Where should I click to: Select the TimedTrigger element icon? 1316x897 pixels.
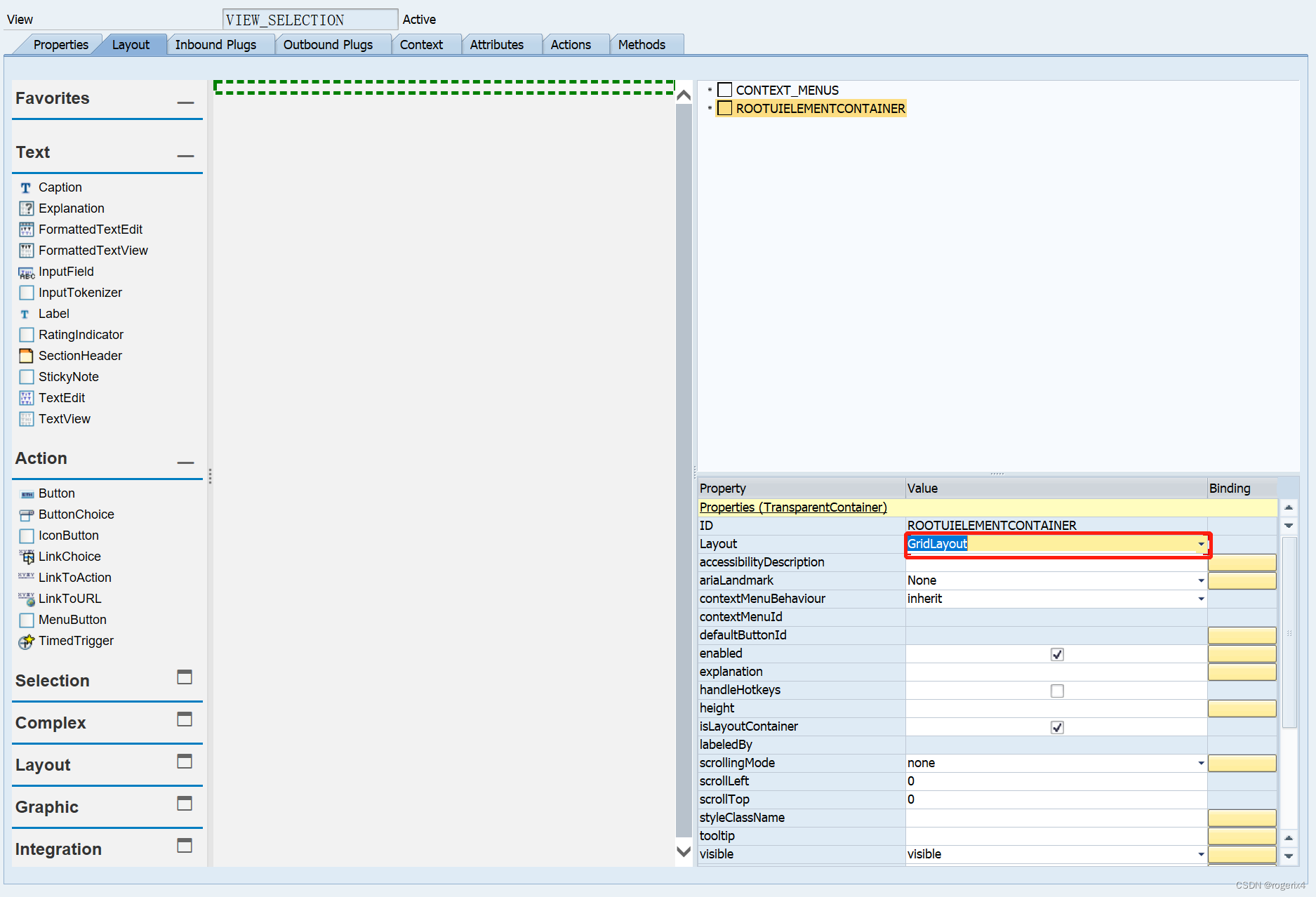[26, 641]
